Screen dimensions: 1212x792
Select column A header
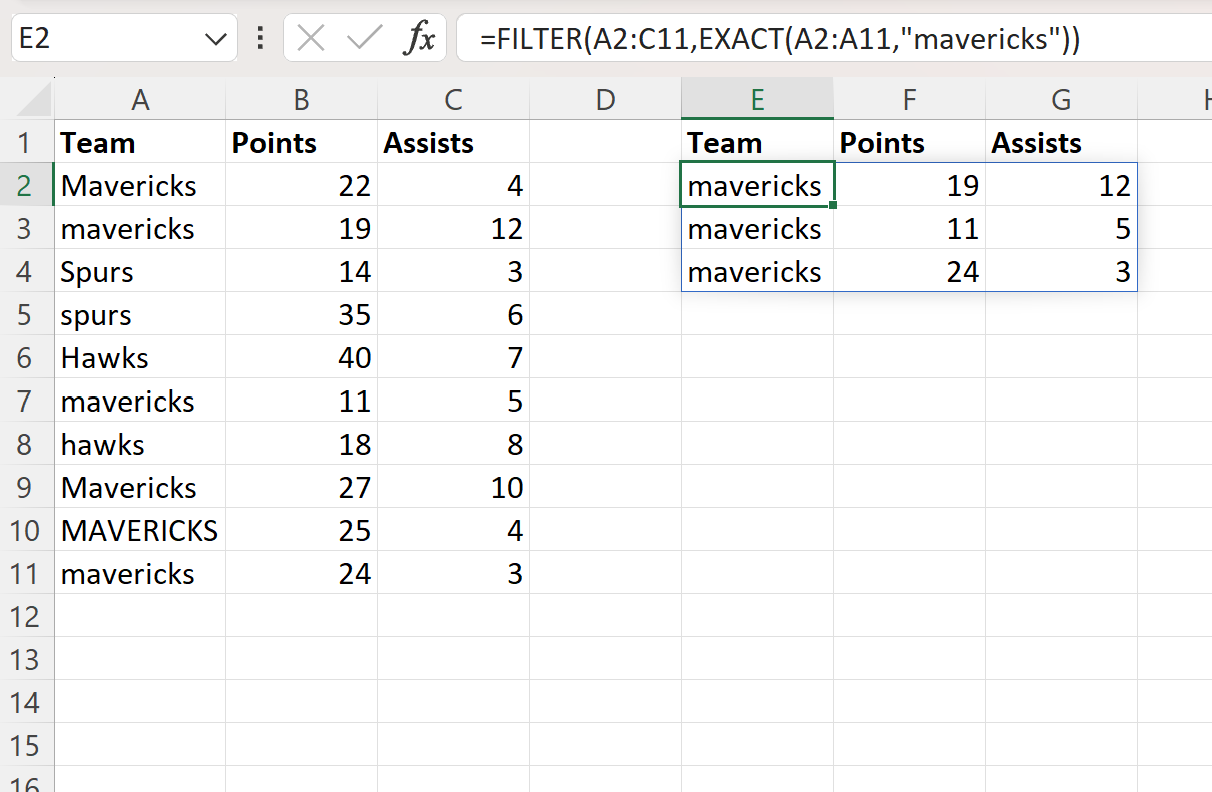click(x=140, y=99)
